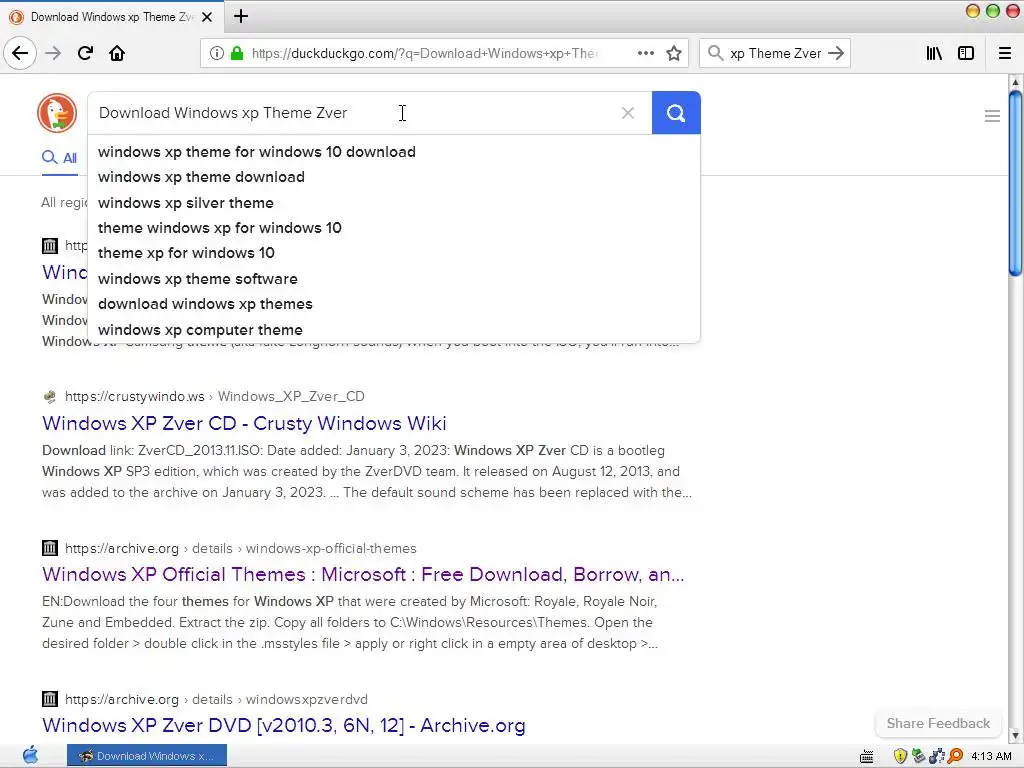
Task: Go back to the previous page
Action: point(20,53)
